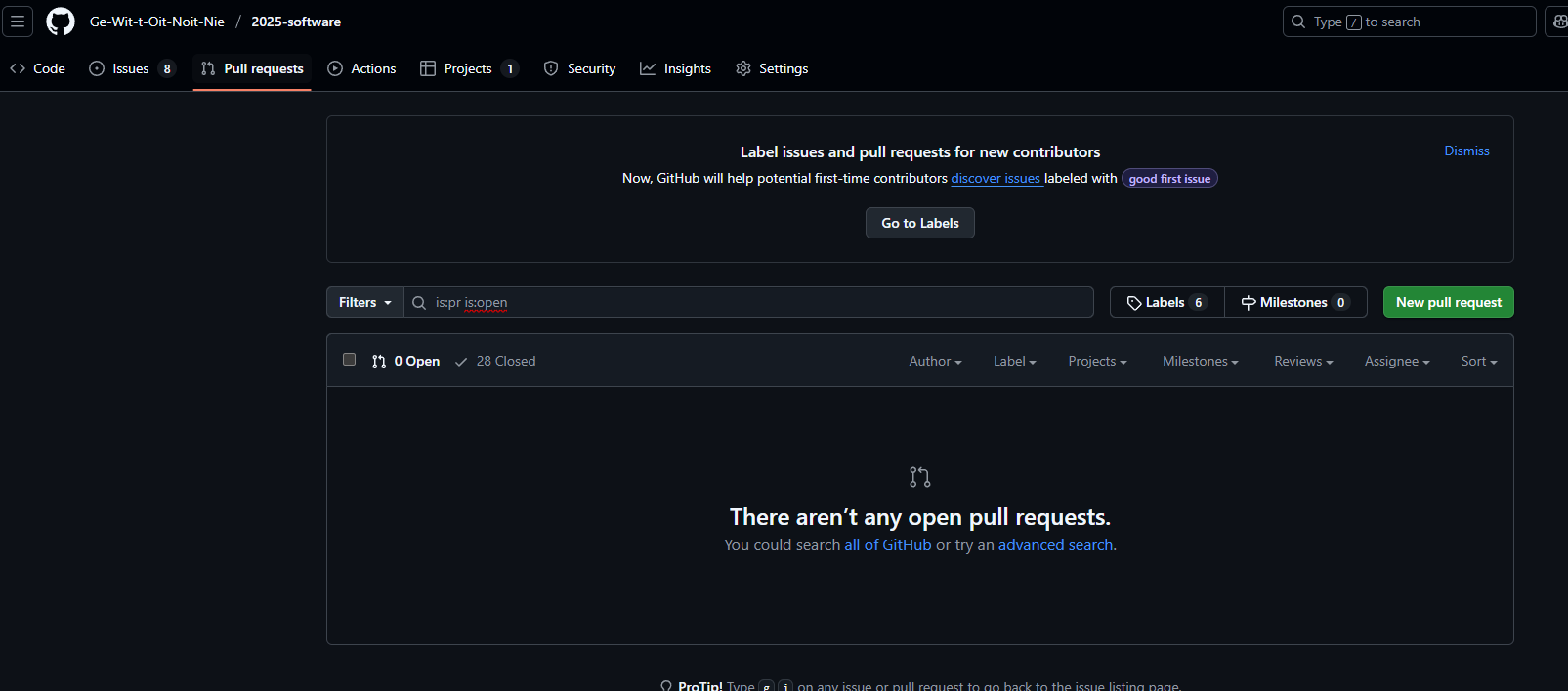This screenshot has width=1568, height=691.
Task: Expand the Reviews filter dropdown
Action: click(x=1303, y=361)
